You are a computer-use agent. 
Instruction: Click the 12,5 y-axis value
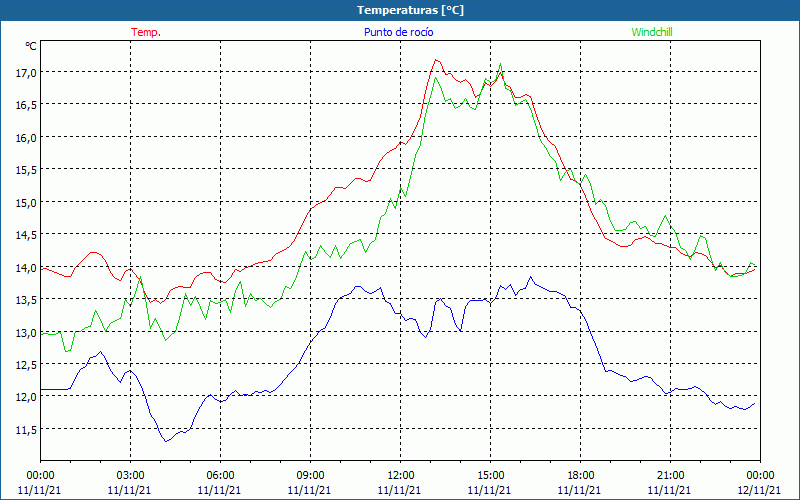coord(26,364)
